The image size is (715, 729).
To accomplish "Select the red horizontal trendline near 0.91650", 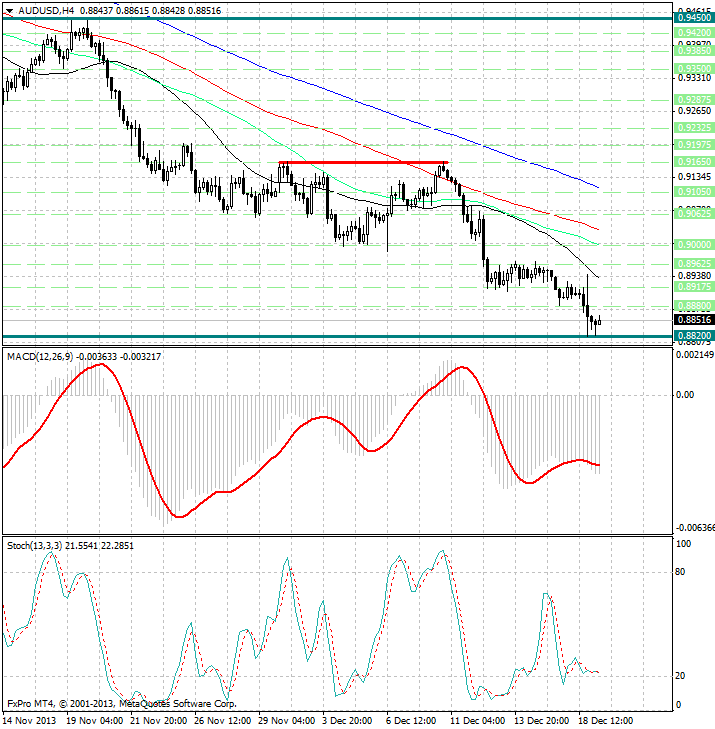I will [362, 162].
